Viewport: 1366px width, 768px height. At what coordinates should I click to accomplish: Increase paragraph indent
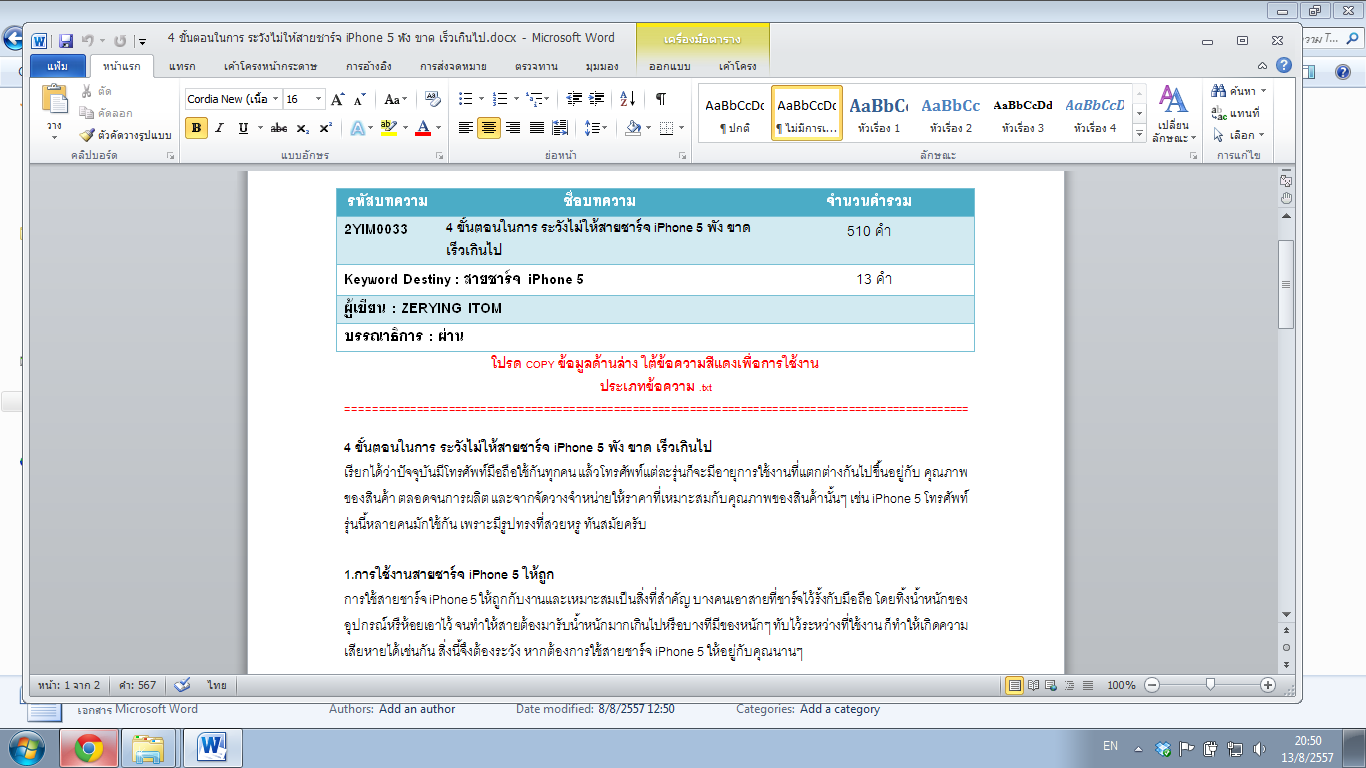pos(597,99)
